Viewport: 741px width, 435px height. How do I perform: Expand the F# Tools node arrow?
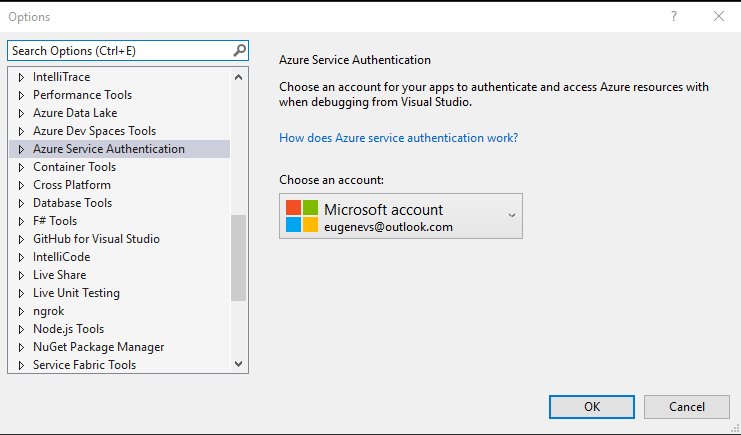[21, 221]
